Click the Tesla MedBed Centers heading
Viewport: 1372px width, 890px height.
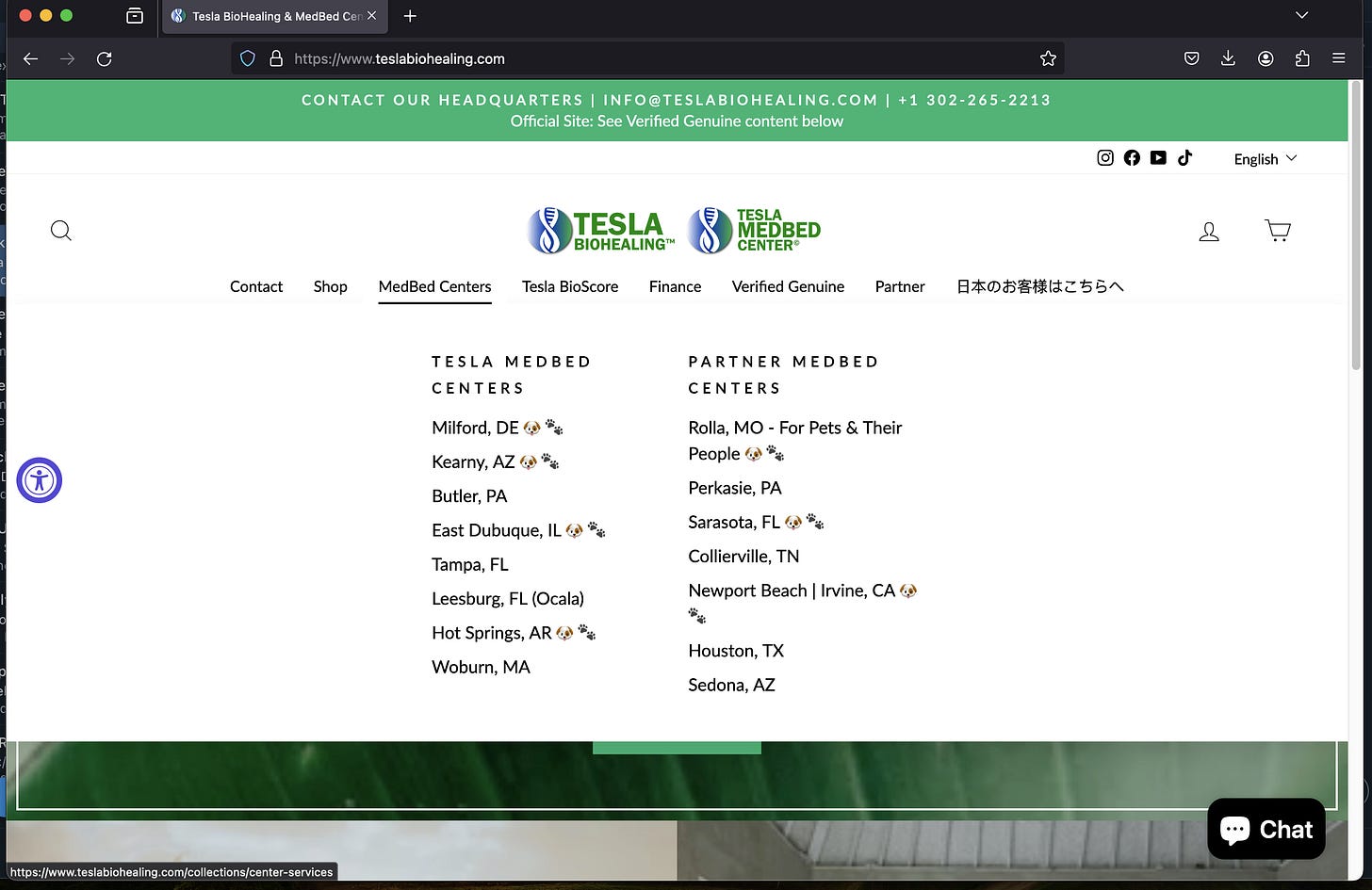[x=512, y=375]
